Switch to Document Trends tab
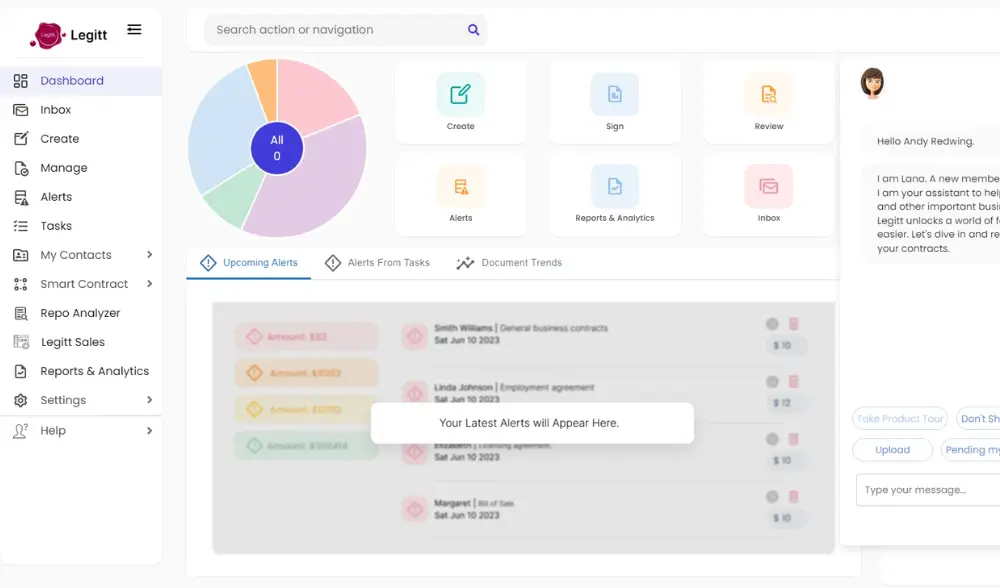 (x=509, y=263)
